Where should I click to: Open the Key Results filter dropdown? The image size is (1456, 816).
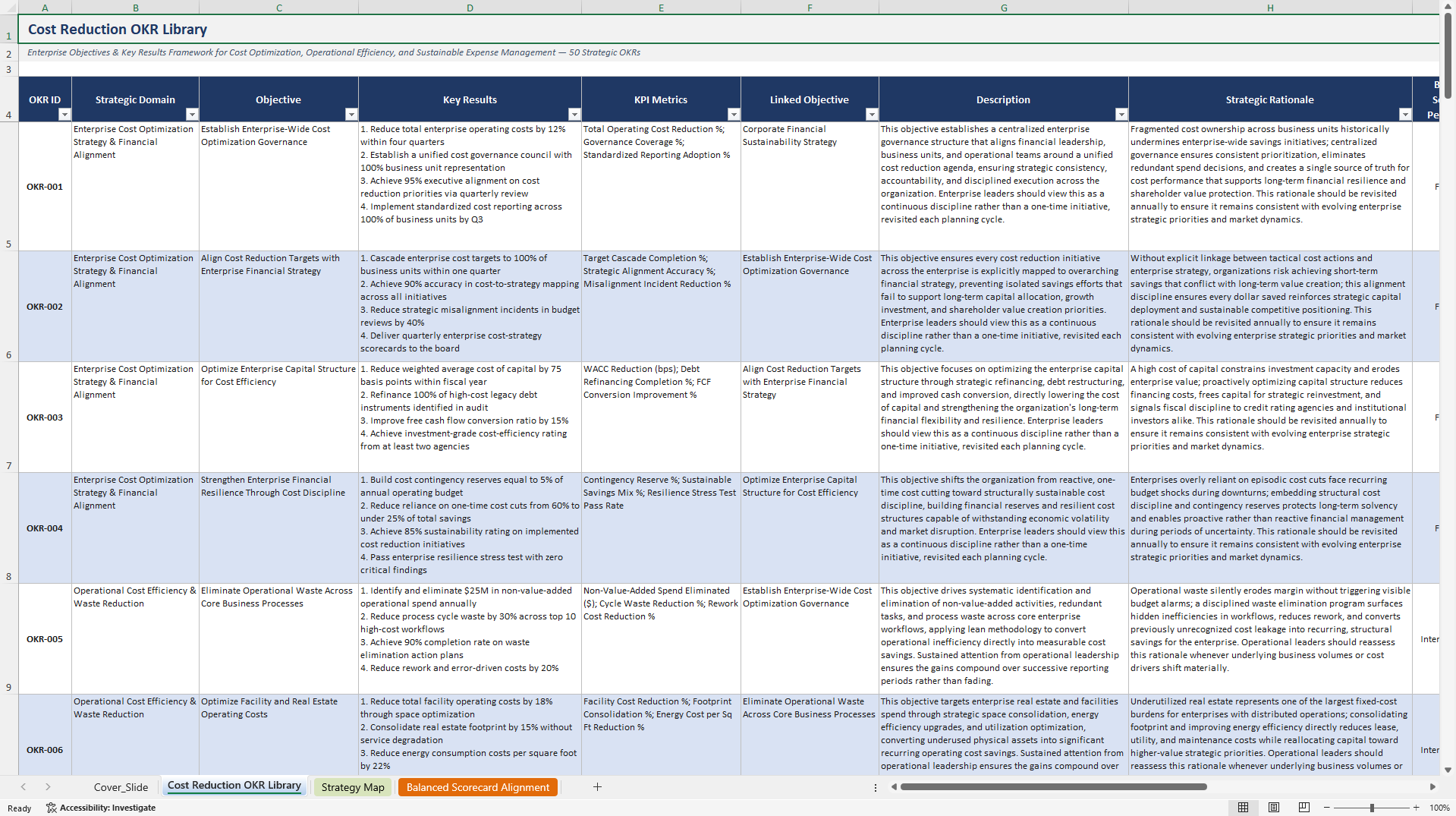[574, 115]
